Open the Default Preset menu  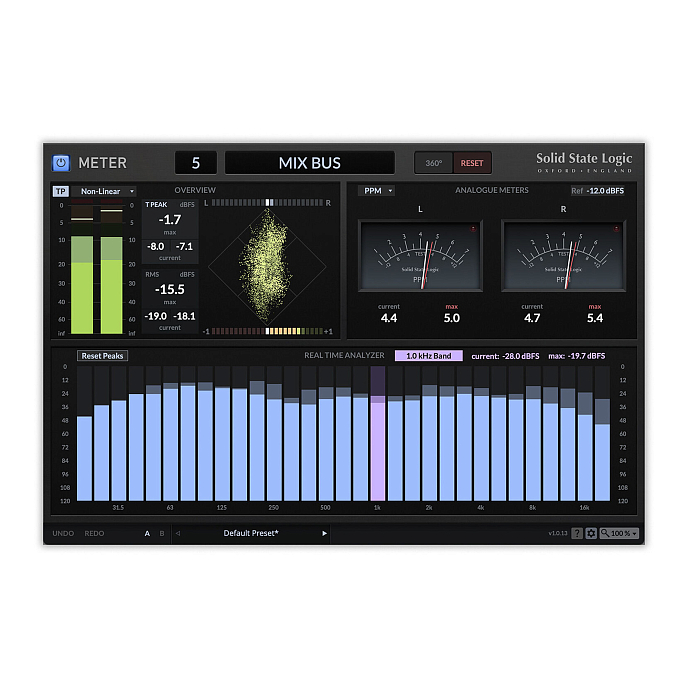click(x=251, y=534)
